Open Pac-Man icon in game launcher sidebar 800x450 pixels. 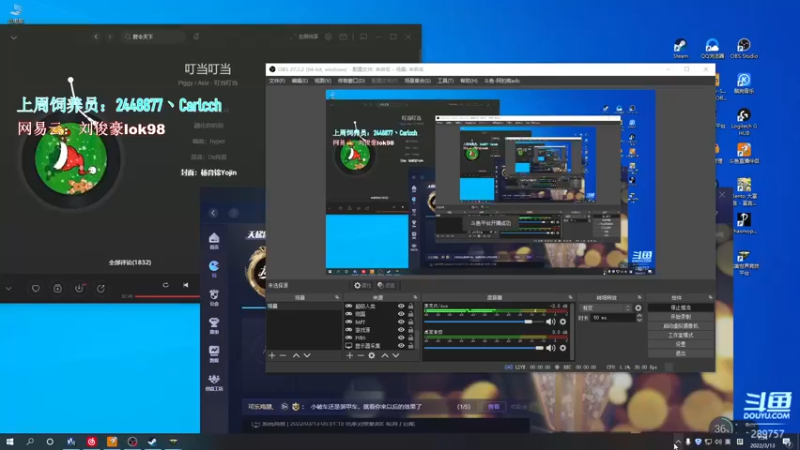pyautogui.click(x=214, y=268)
